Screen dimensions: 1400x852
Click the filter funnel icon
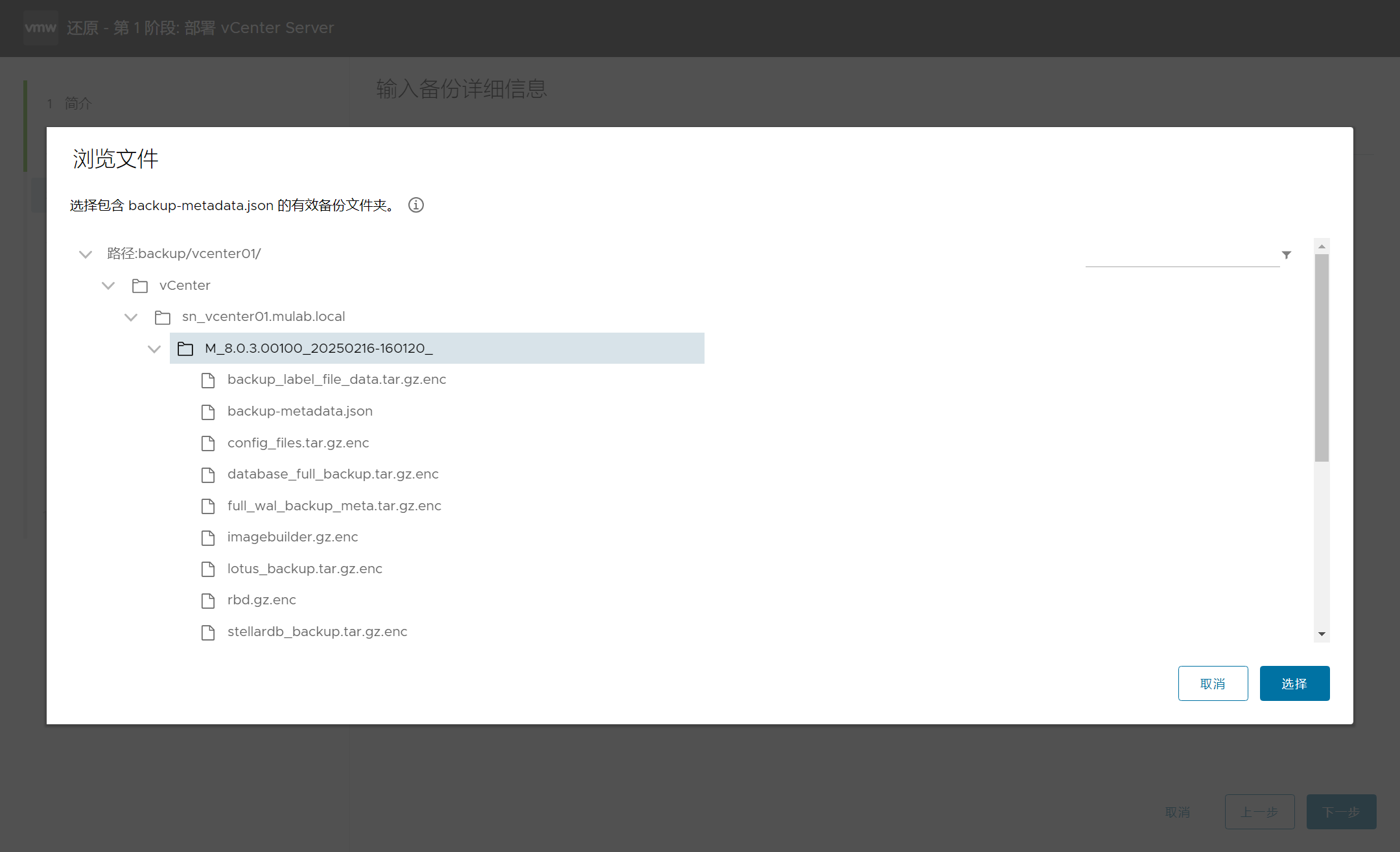click(x=1287, y=255)
